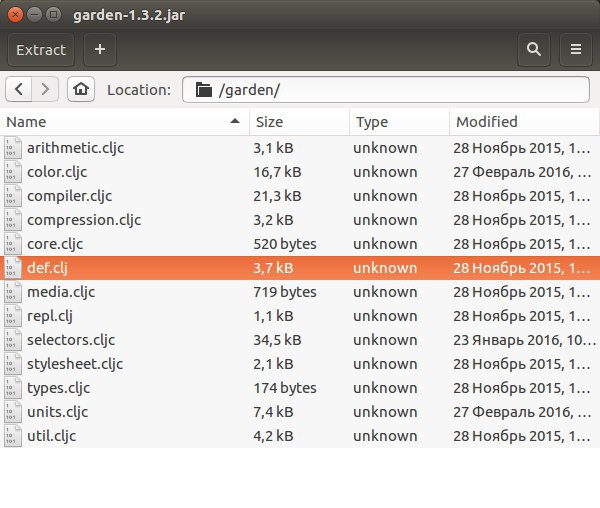Viewport: 600px width, 508px height.
Task: Select file name selectors.cljc
Action: [71, 340]
